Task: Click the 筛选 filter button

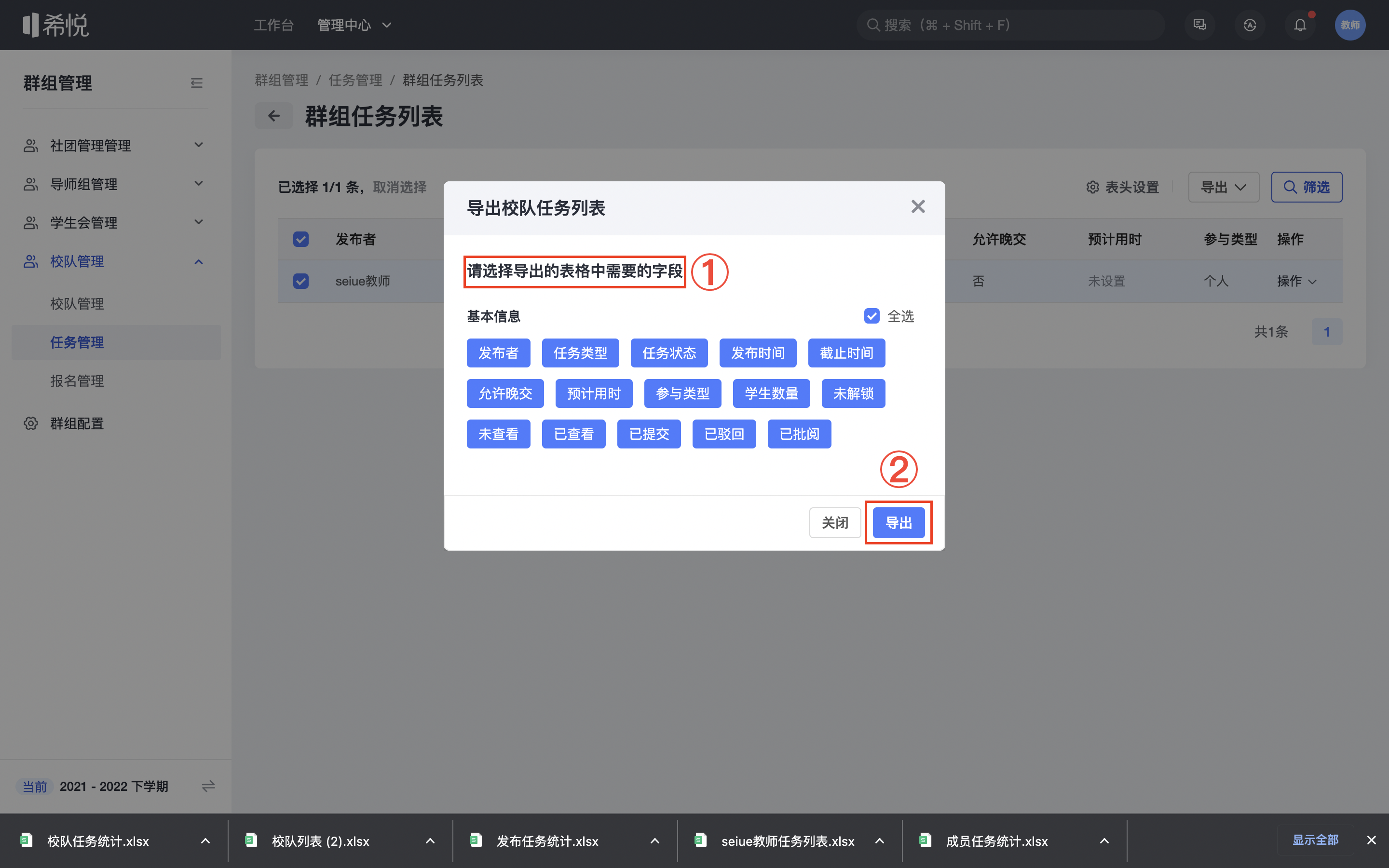Action: (1307, 187)
